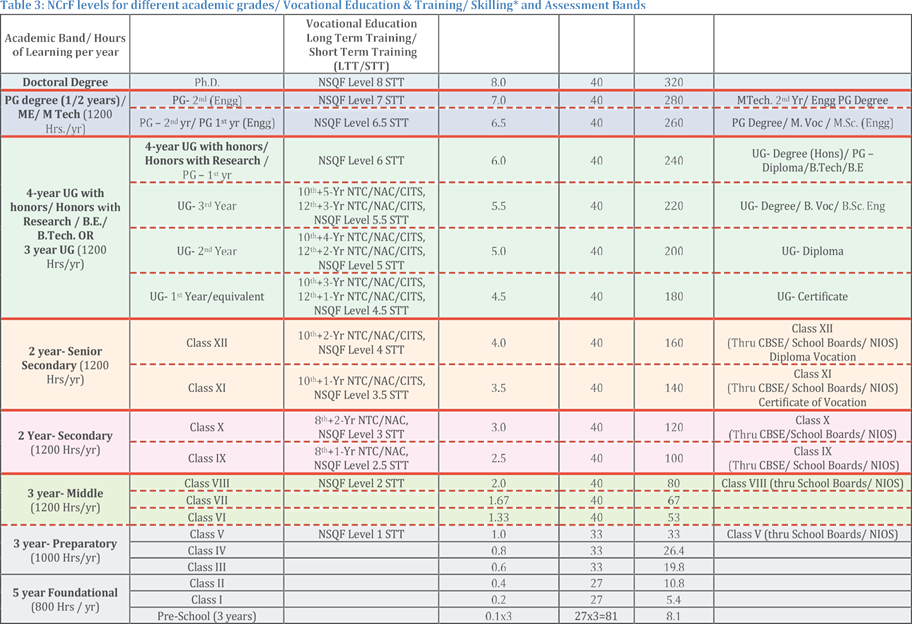The height and width of the screenshot is (624, 912).
Task: Click '8th+2-Yr NTC/NAC, NSQF Level 3 STT'
Action: [361, 427]
